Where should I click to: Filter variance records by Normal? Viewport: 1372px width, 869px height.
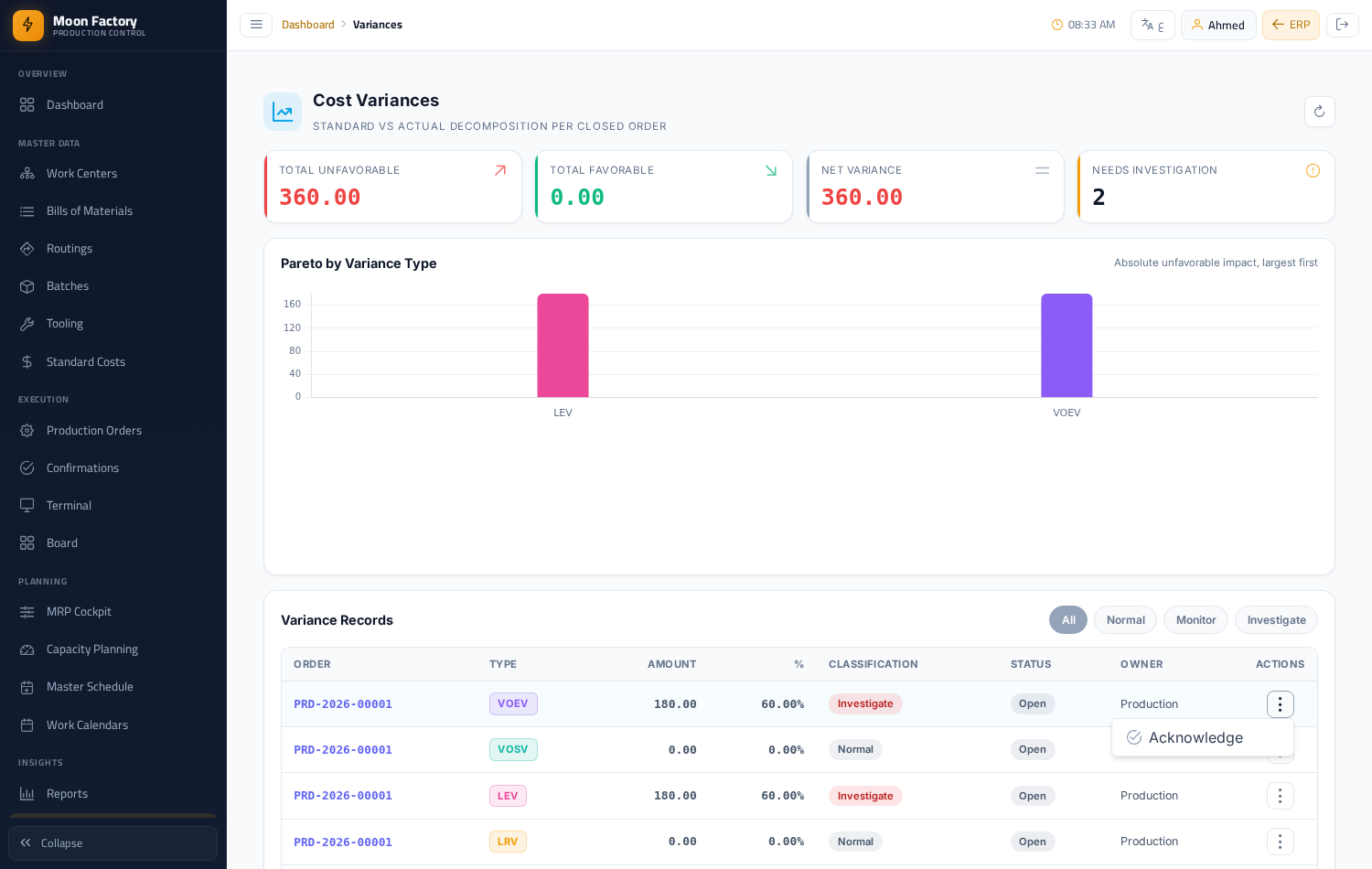(1125, 620)
